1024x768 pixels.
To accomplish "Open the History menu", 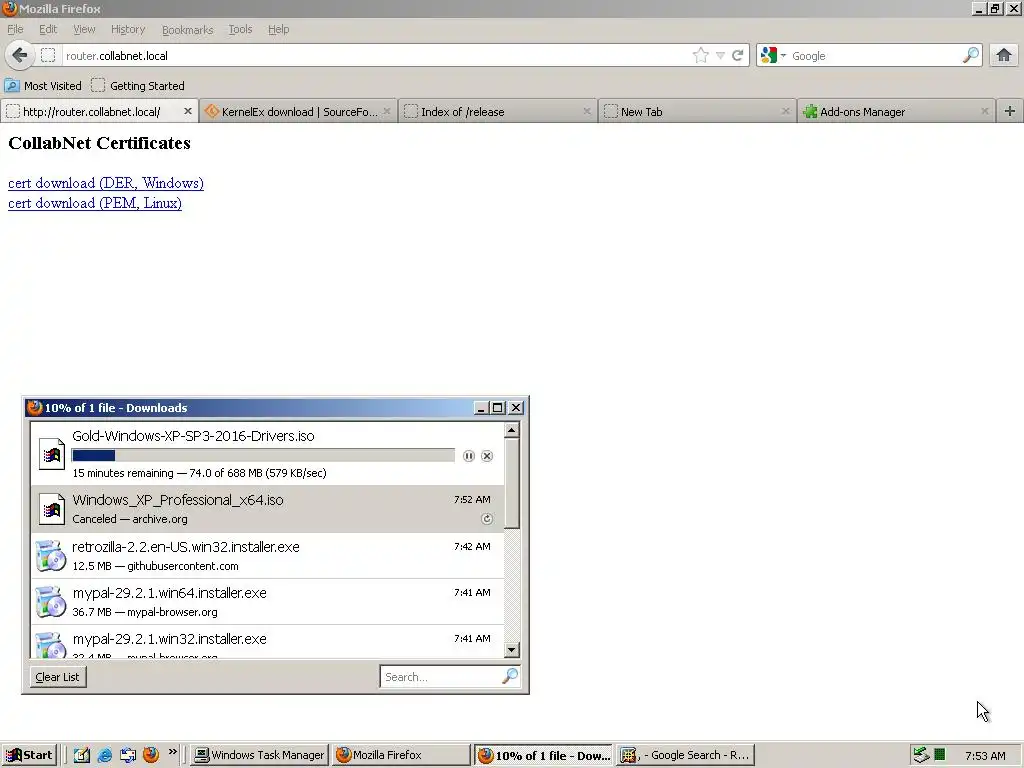I will [x=128, y=29].
